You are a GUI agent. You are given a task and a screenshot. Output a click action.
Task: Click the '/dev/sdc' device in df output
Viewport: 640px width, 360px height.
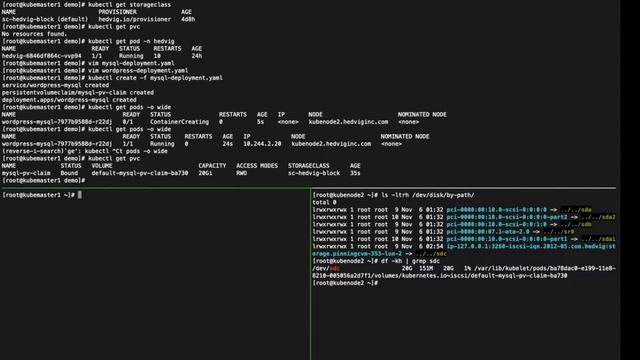[326, 269]
